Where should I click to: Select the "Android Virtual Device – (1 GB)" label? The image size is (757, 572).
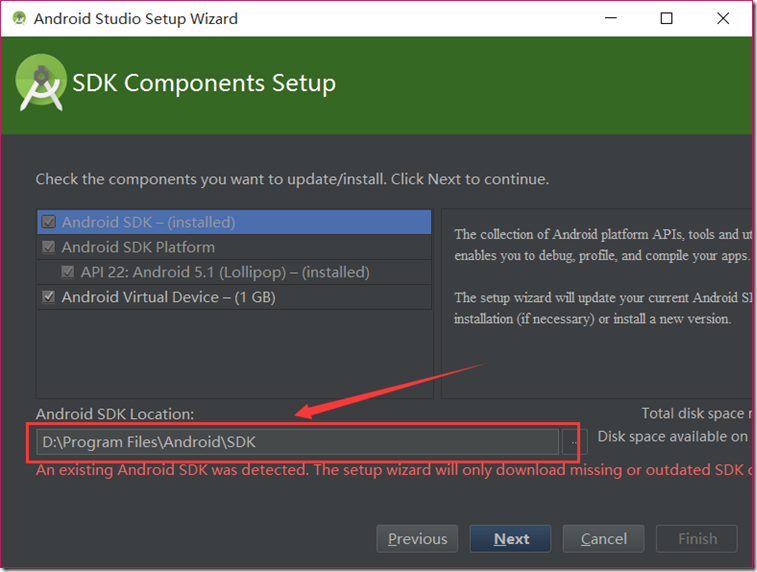click(x=168, y=297)
